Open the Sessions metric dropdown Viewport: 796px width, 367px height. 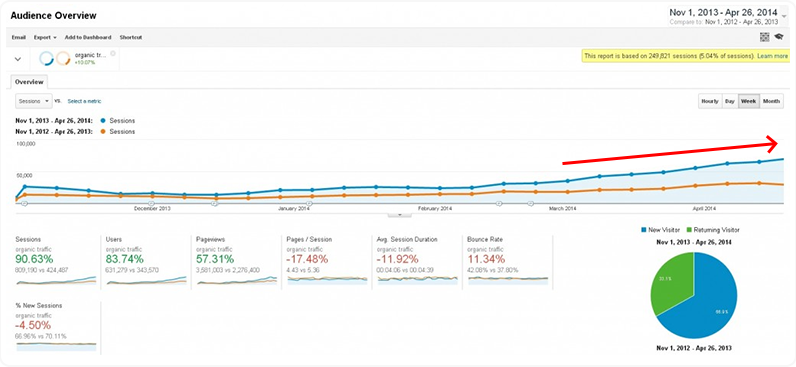pyautogui.click(x=34, y=101)
